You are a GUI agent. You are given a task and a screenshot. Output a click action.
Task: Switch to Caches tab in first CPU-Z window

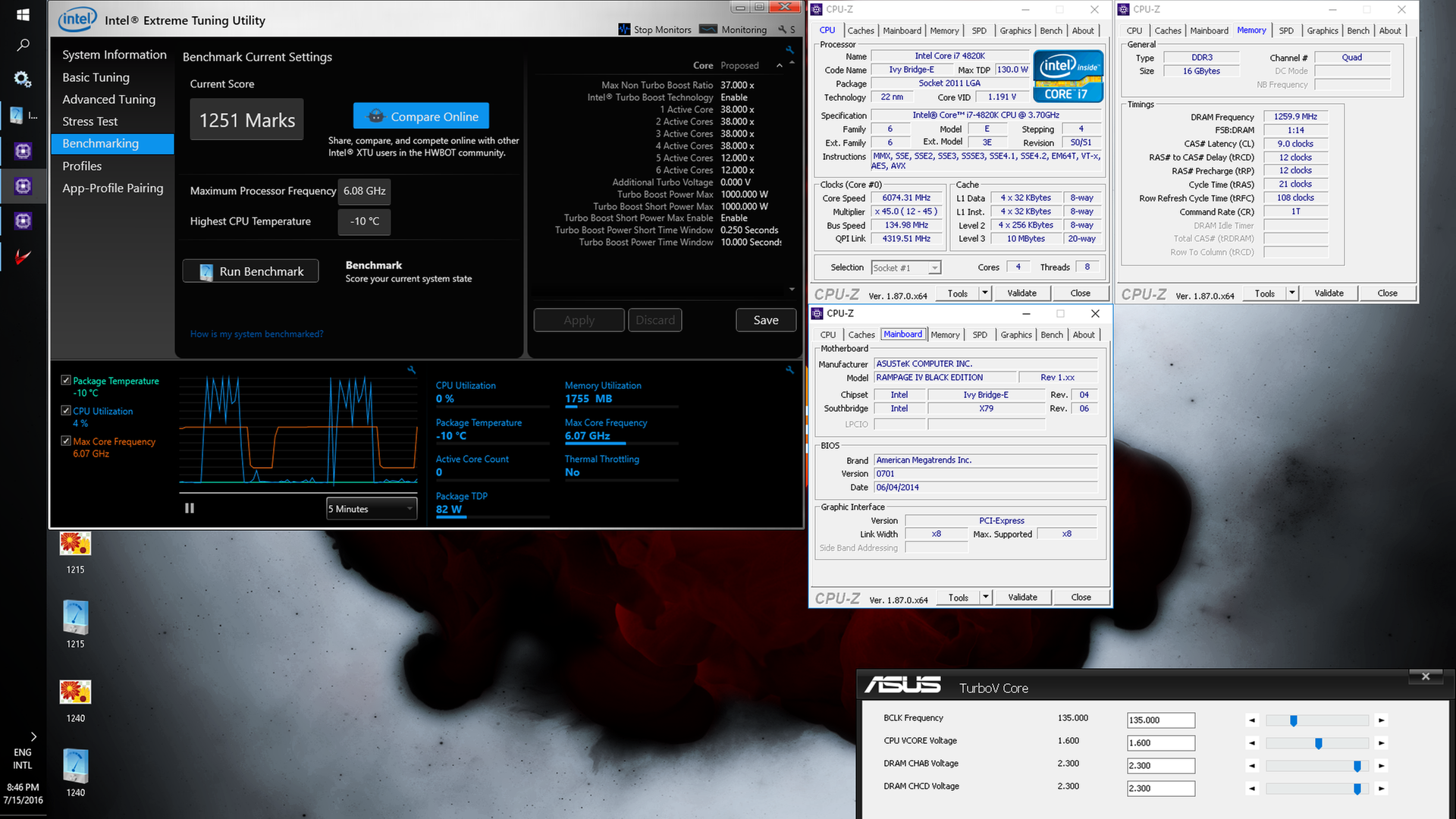coord(861,30)
